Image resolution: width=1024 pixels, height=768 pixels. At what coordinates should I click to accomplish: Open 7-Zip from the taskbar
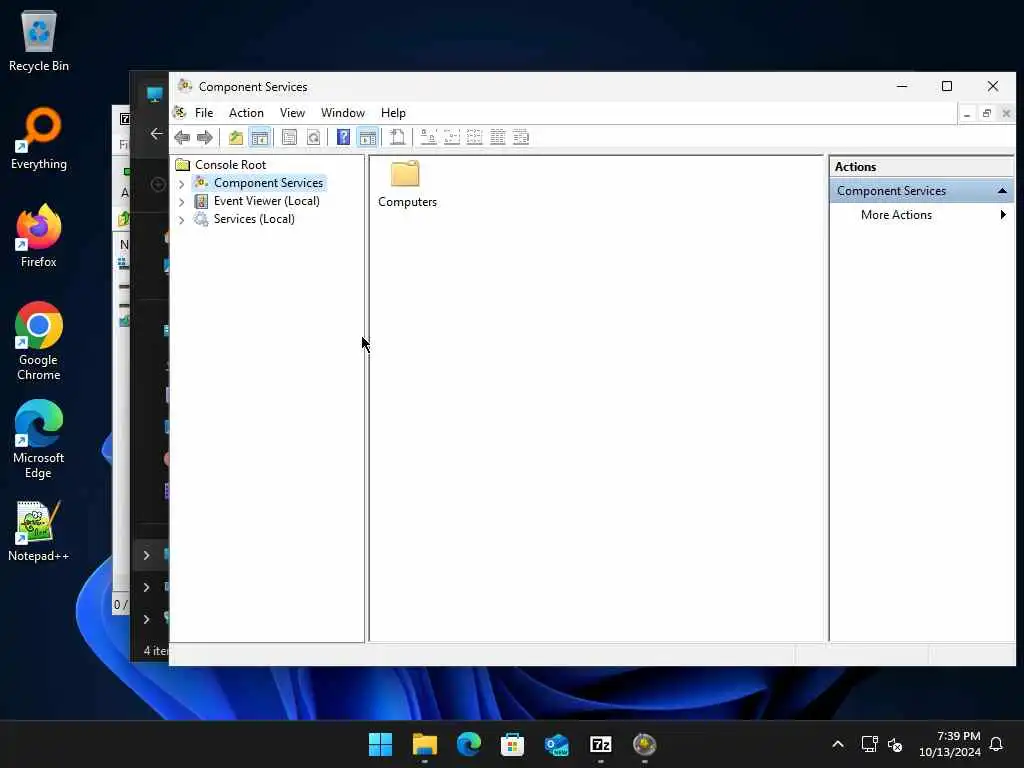[601, 744]
